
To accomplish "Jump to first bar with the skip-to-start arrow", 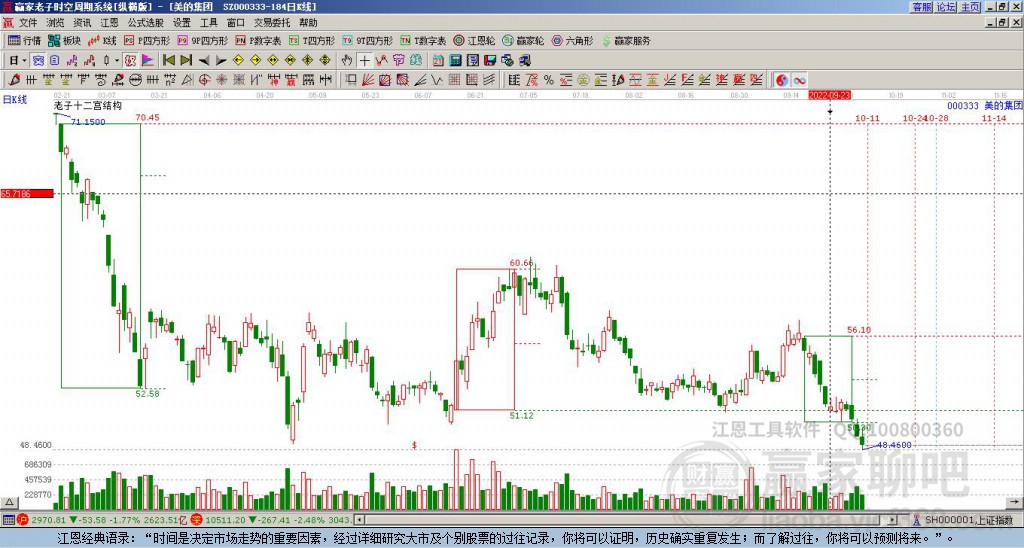I will (x=168, y=61).
